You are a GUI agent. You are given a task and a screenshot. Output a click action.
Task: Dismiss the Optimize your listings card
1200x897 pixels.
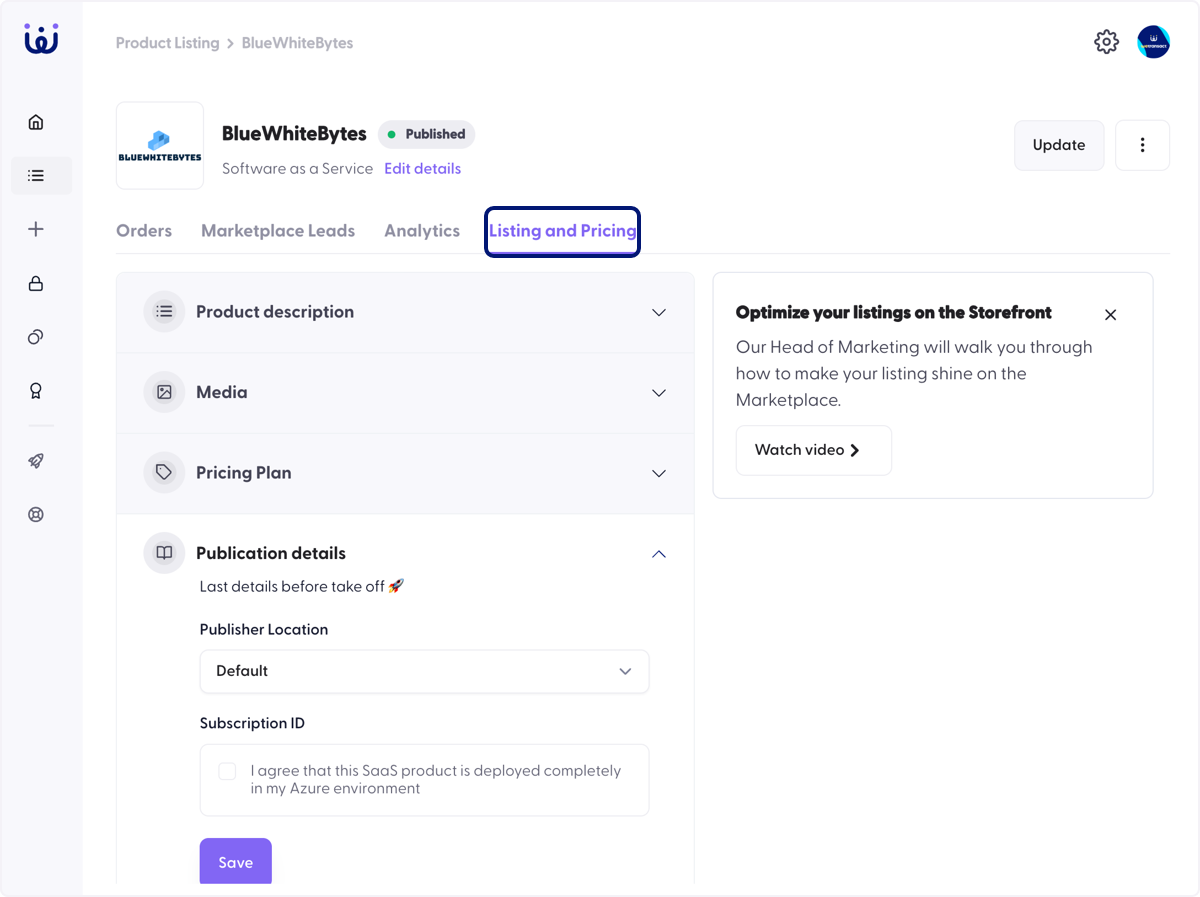(x=1110, y=314)
